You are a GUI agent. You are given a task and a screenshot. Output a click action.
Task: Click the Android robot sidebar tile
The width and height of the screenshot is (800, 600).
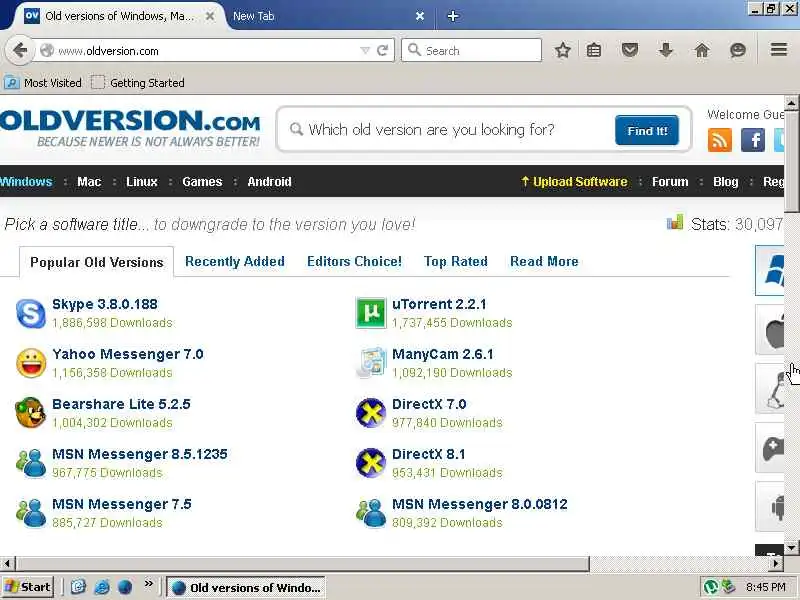pos(769,507)
